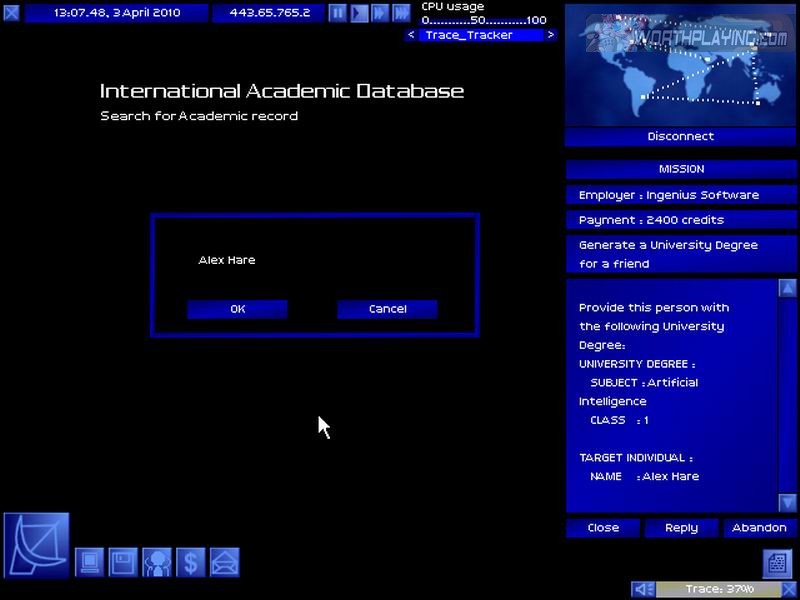Open the agent status person icon

coord(157,562)
